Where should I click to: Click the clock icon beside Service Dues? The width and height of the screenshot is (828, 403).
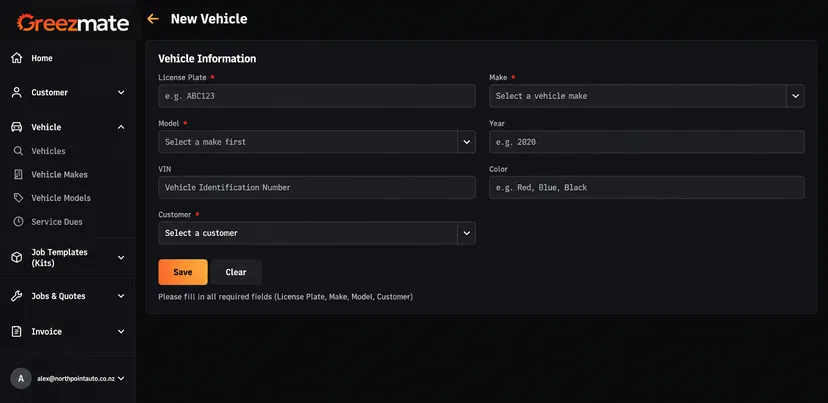tap(18, 222)
